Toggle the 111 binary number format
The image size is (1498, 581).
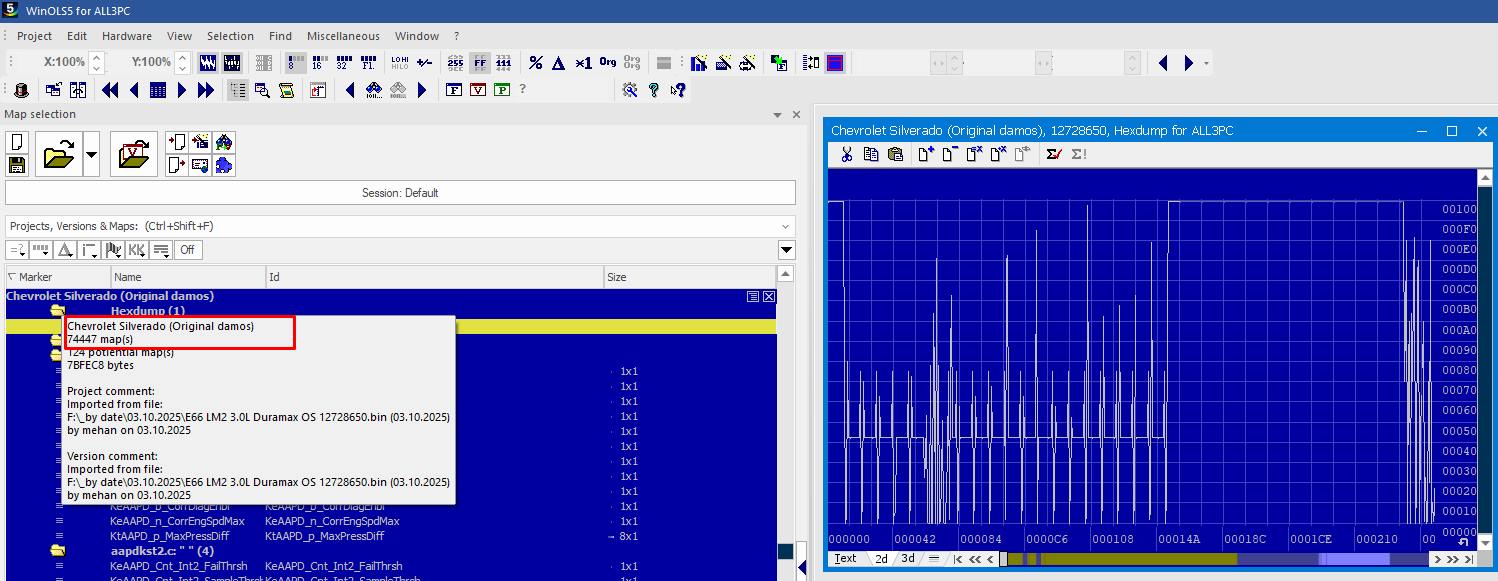click(504, 63)
